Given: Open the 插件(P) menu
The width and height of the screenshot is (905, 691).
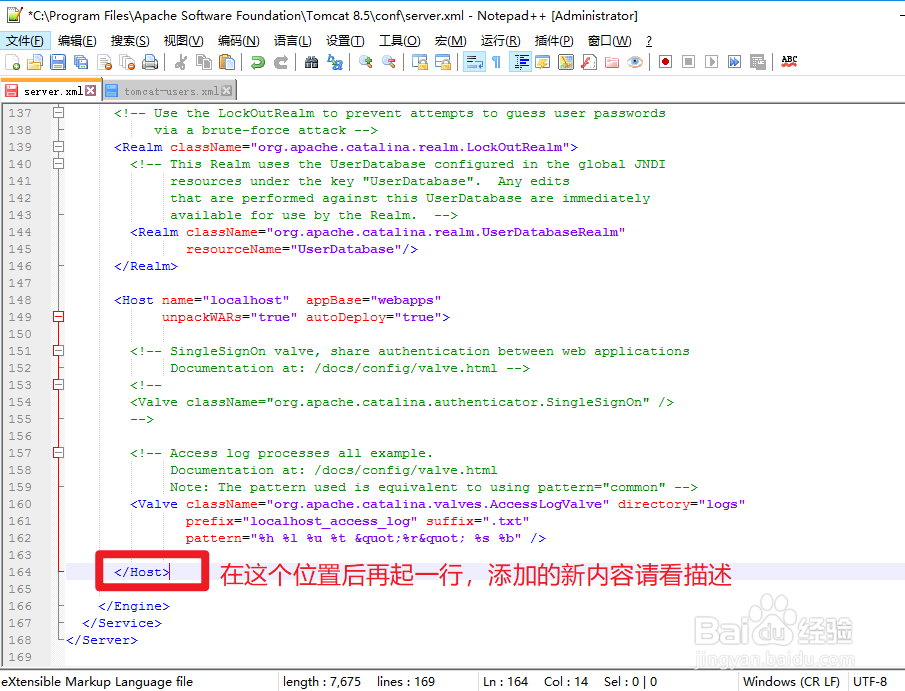Looking at the screenshot, I should 554,41.
